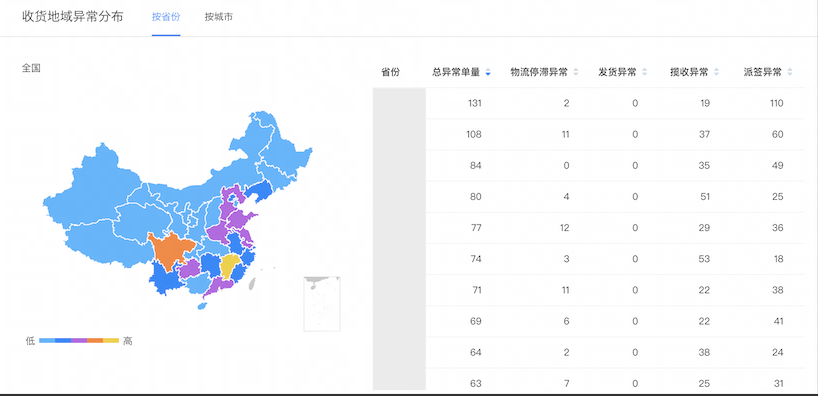Click the 总异常单量 column header label
The image size is (818, 396).
pyautogui.click(x=455, y=73)
